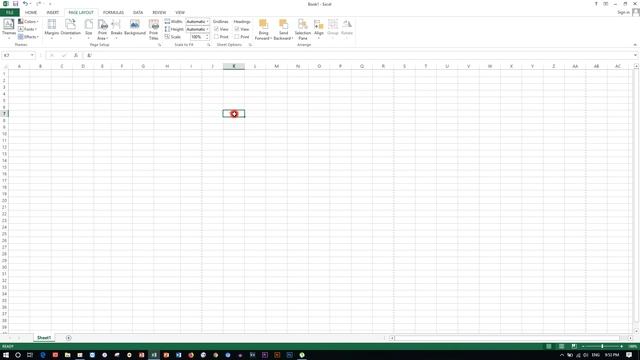This screenshot has height=360, width=640.
Task: Switch to the FORMULAS tab
Action: point(113,13)
